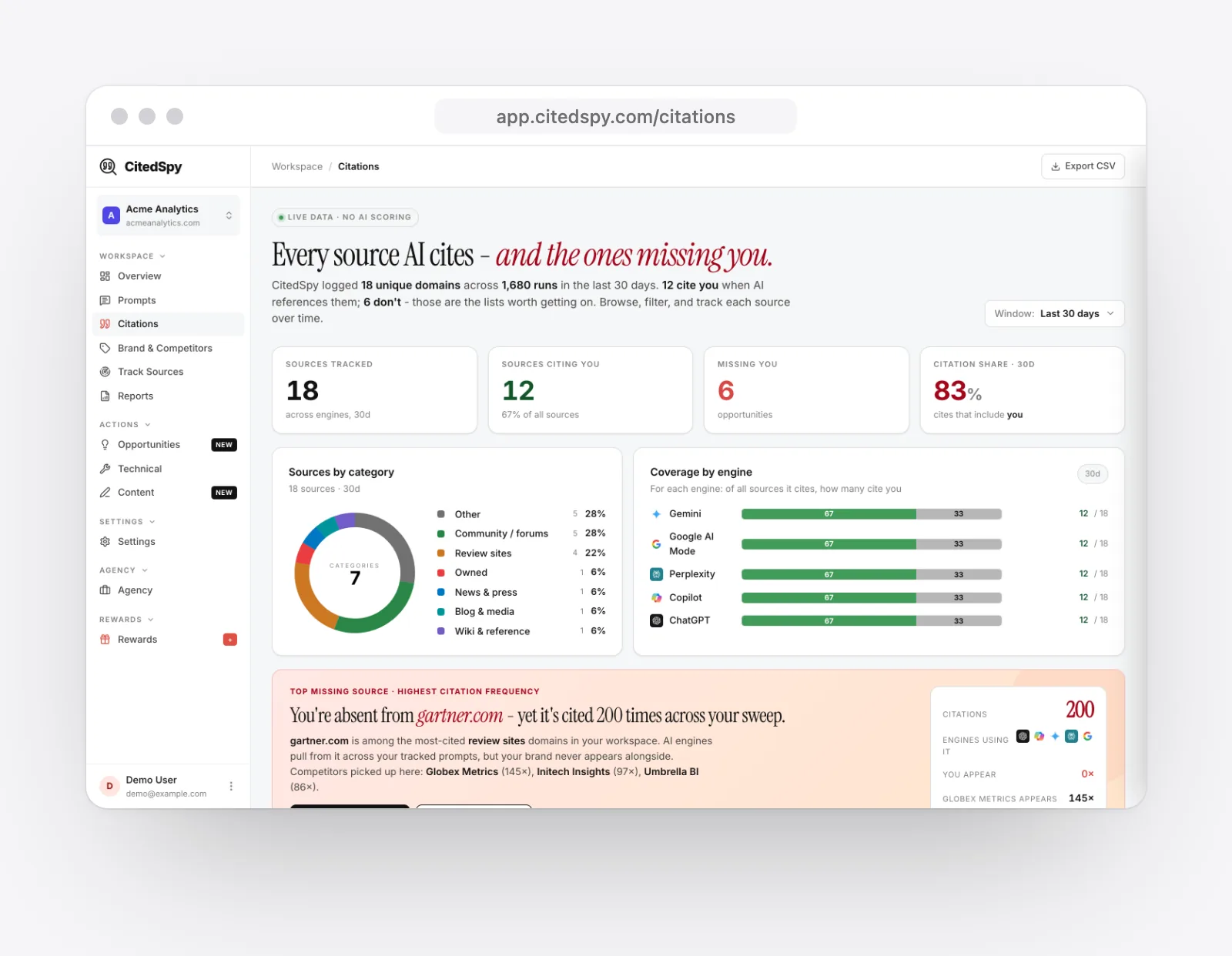
Task: Open Track Sources page
Action: coord(169,372)
